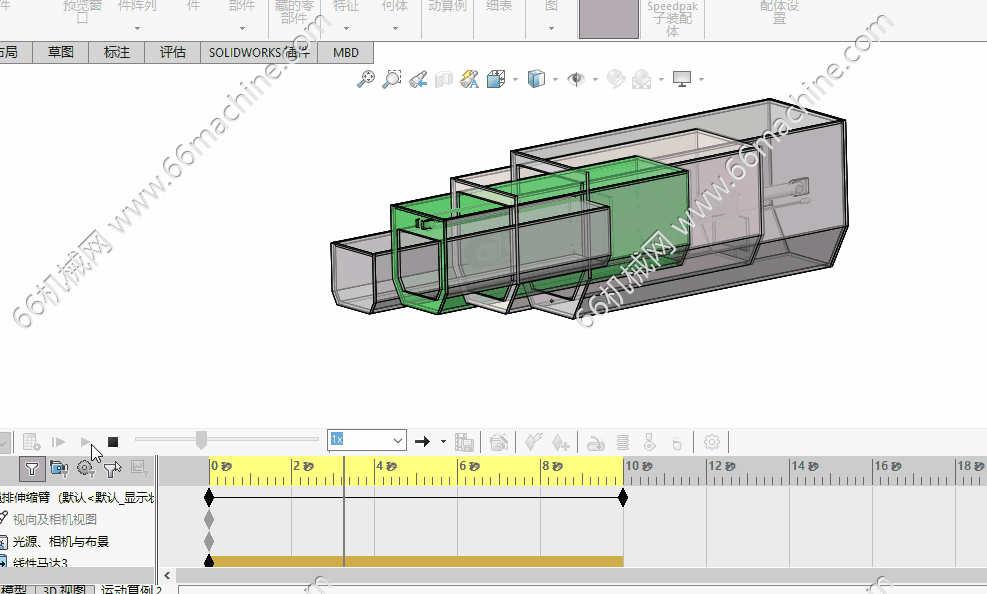Click the animation playback position slider
Viewport: 987px width, 594px height.
pyautogui.click(x=201, y=440)
